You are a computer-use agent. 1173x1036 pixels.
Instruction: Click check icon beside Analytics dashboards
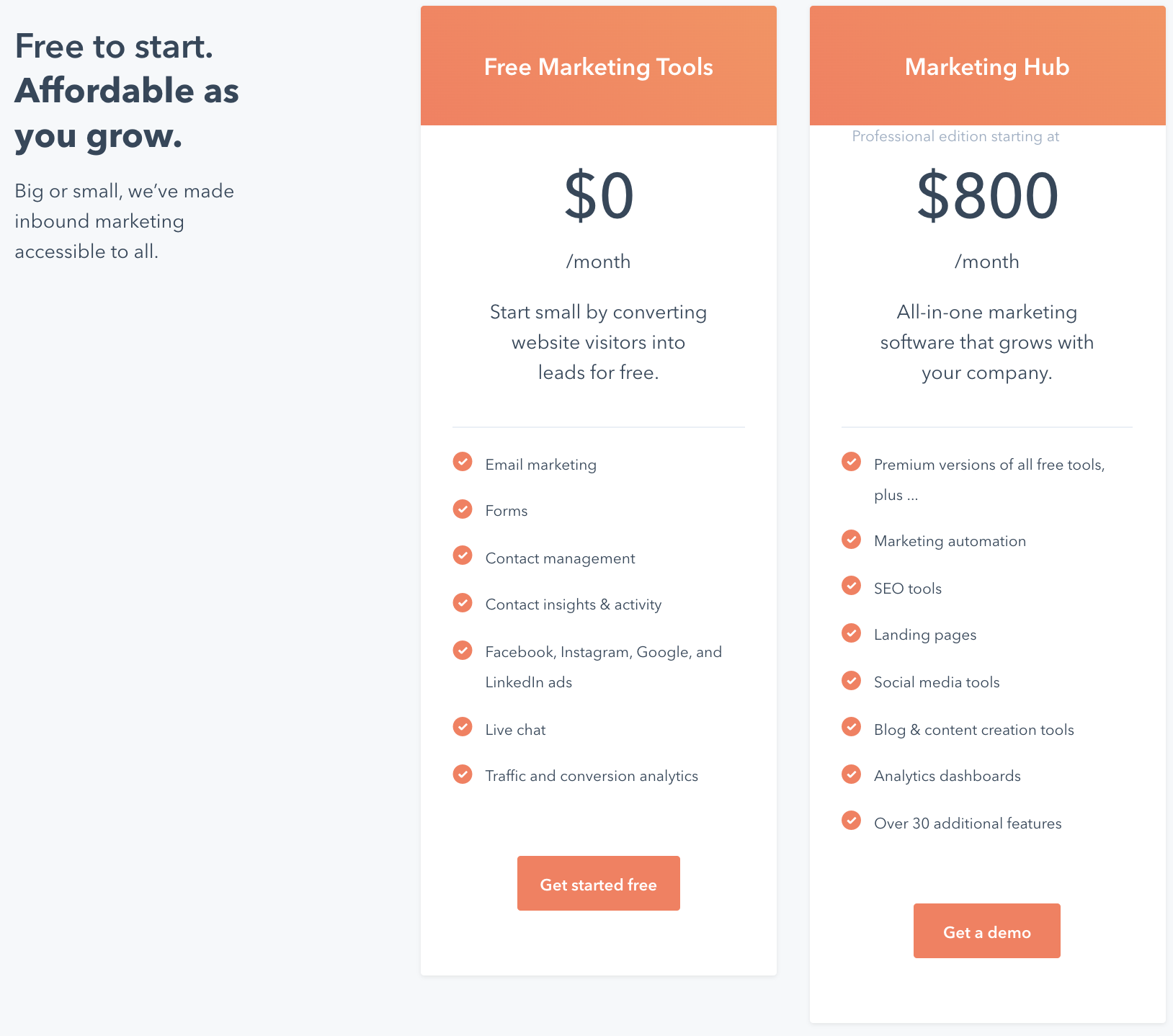852,774
